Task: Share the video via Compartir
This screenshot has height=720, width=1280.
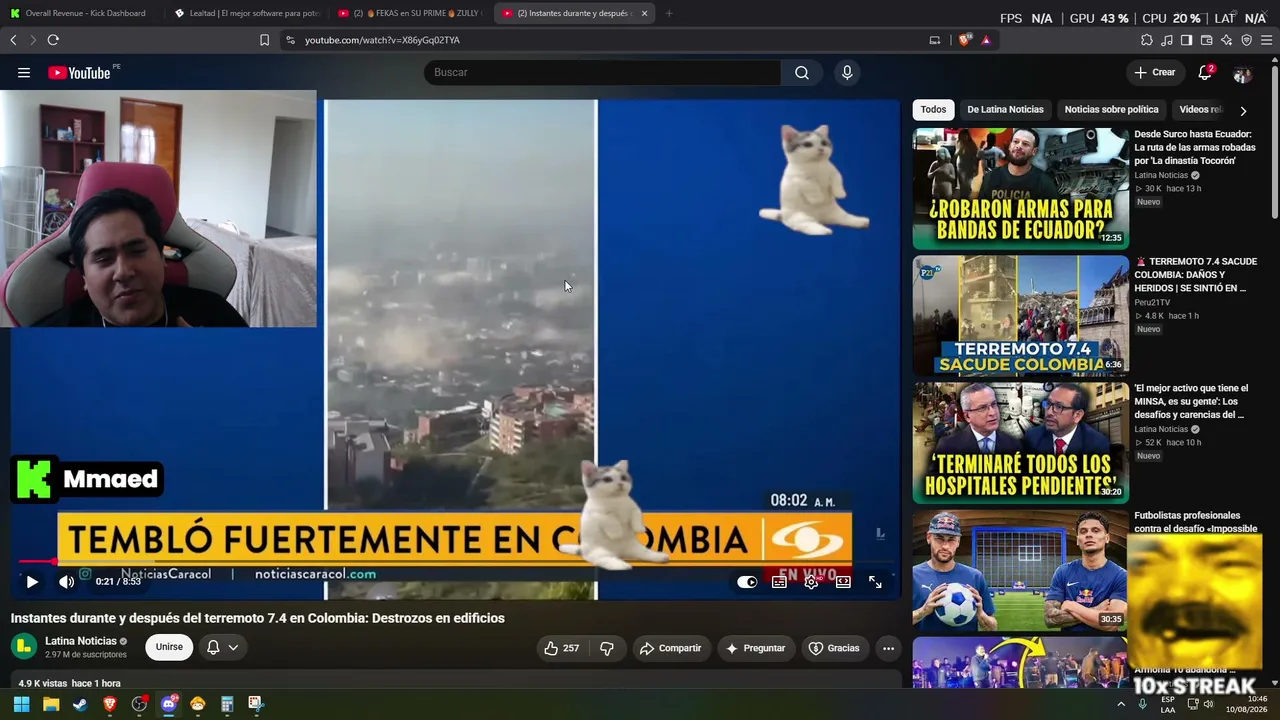Action: (670, 648)
